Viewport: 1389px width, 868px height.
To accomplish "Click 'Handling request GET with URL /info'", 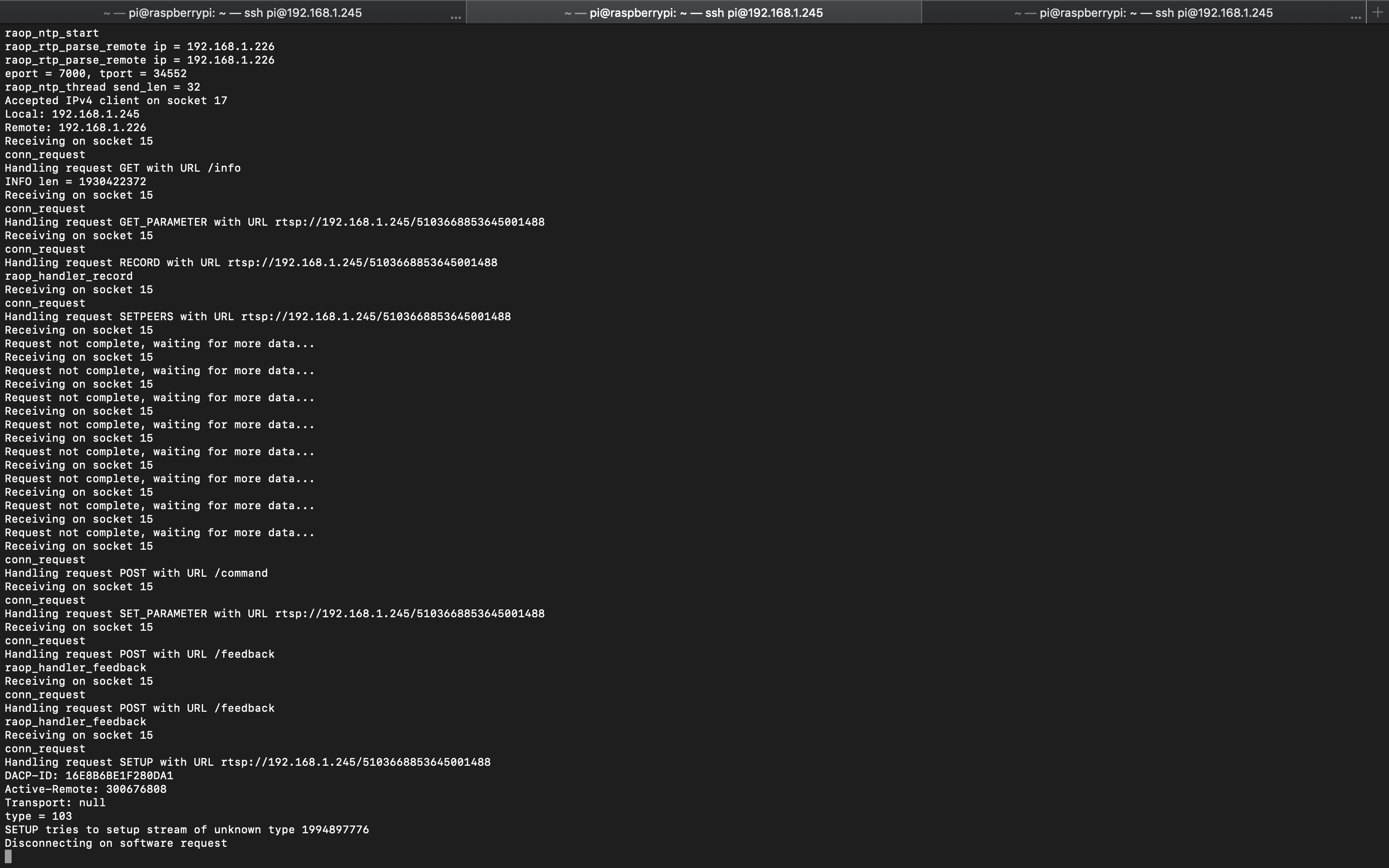I will (x=123, y=168).
